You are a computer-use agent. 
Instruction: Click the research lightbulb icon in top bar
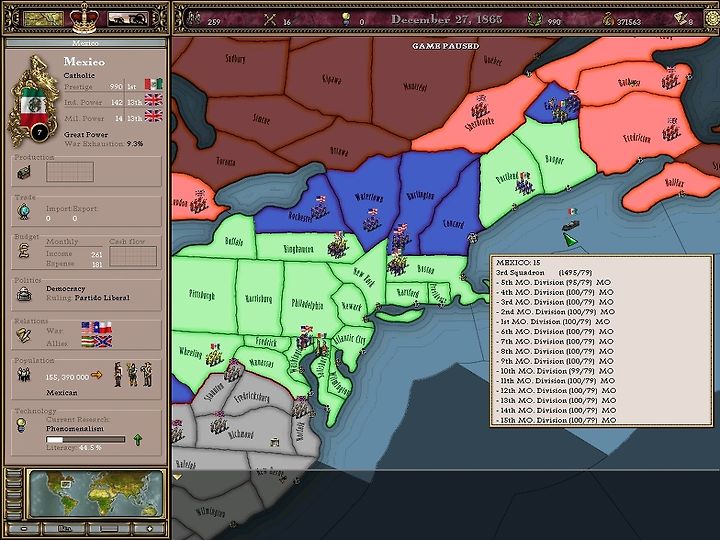(x=346, y=19)
